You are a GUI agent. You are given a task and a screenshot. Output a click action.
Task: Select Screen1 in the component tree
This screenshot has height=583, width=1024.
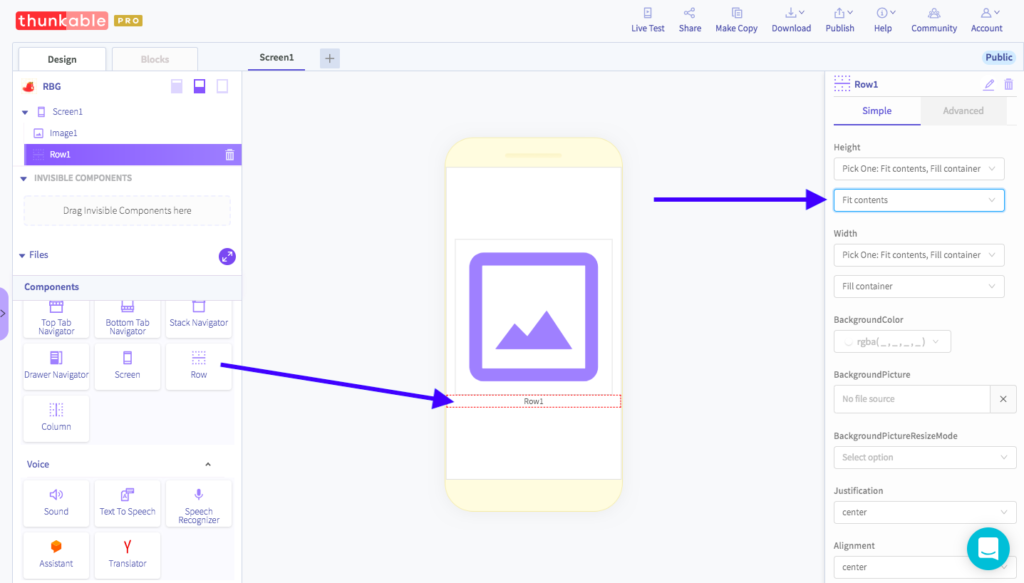pyautogui.click(x=67, y=112)
